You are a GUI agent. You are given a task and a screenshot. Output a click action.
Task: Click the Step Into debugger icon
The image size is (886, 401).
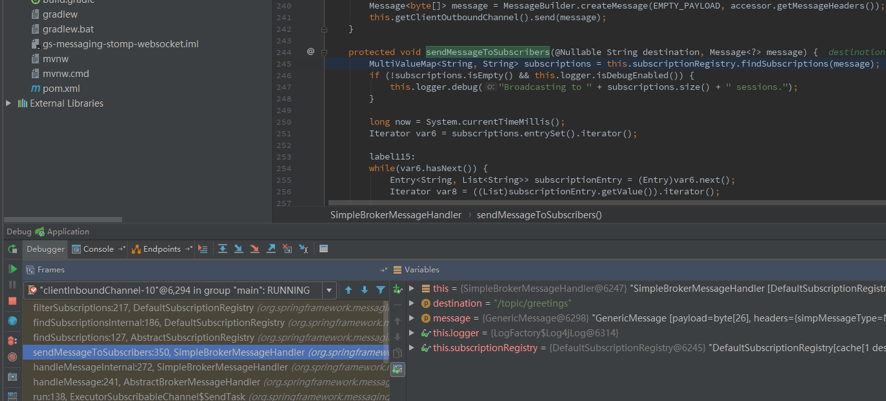point(238,249)
